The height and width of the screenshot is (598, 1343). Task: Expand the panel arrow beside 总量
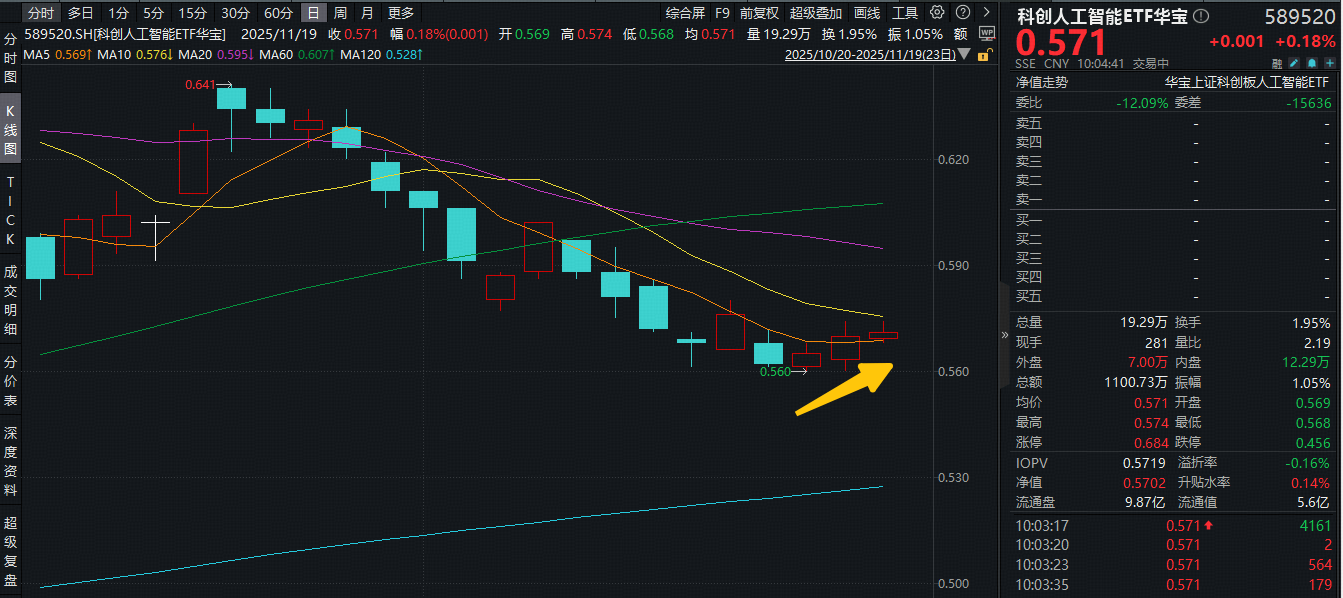coord(1005,335)
